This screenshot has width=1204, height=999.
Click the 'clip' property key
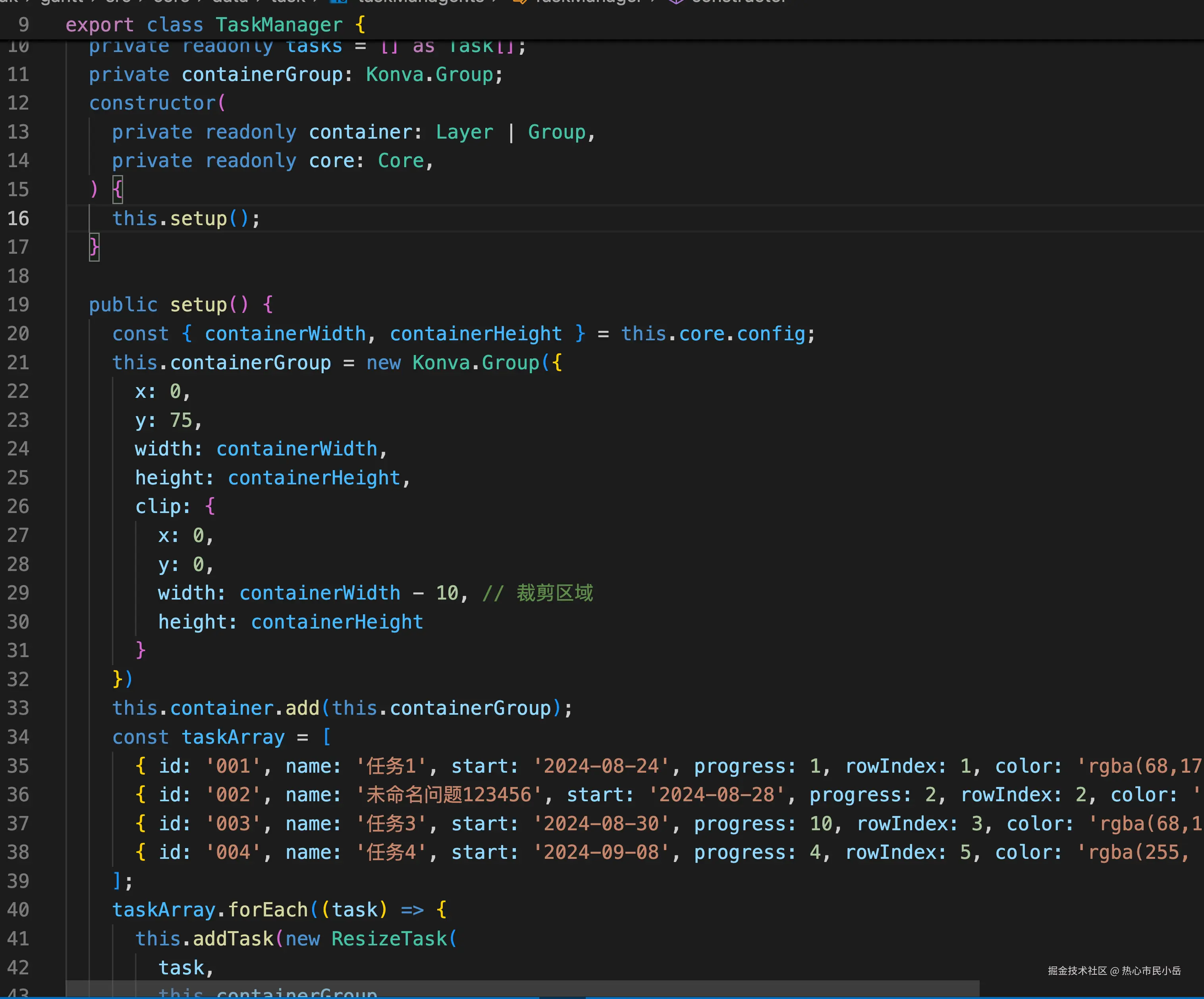(x=158, y=507)
